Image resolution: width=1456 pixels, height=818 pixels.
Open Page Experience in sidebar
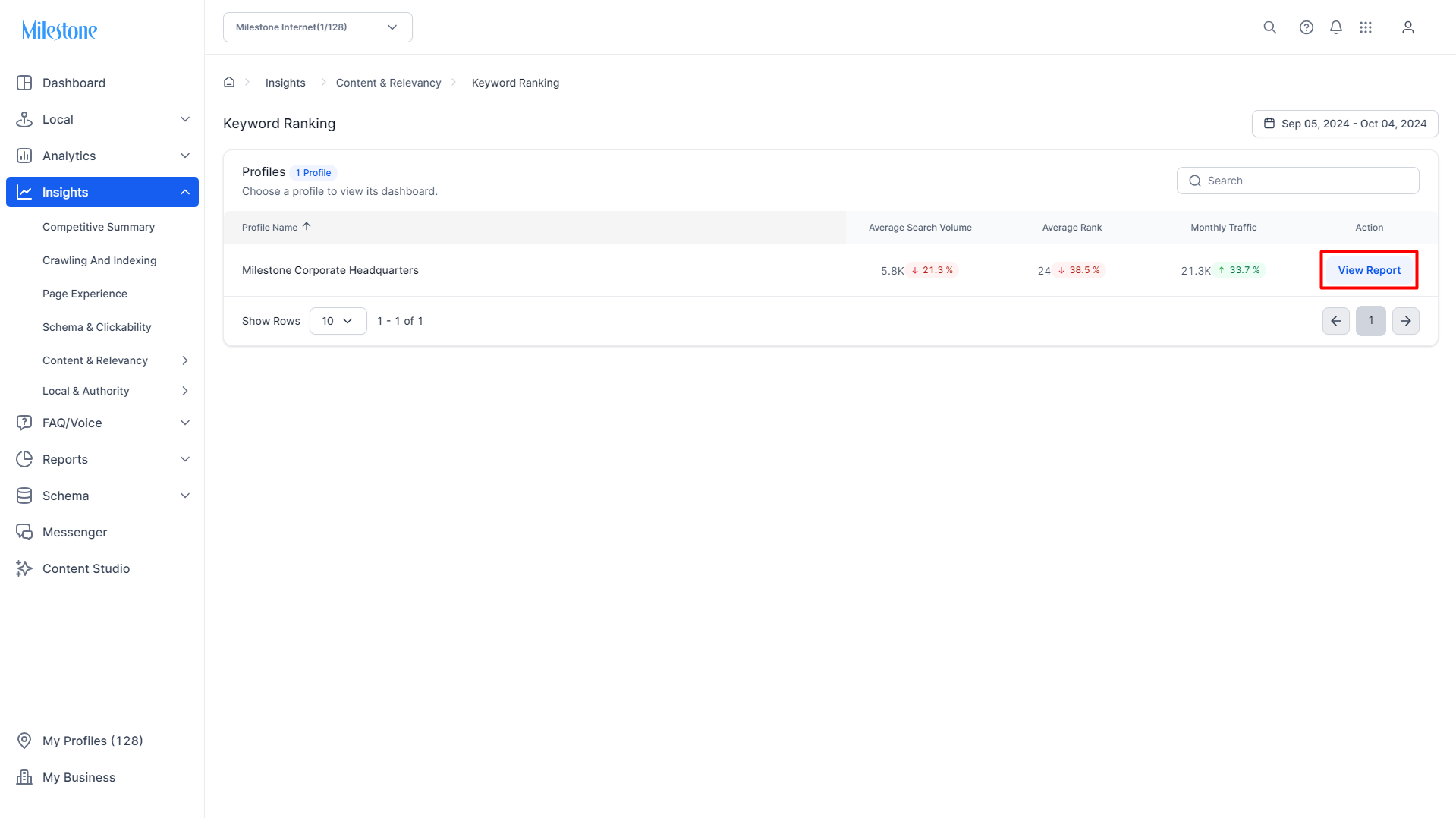click(85, 294)
